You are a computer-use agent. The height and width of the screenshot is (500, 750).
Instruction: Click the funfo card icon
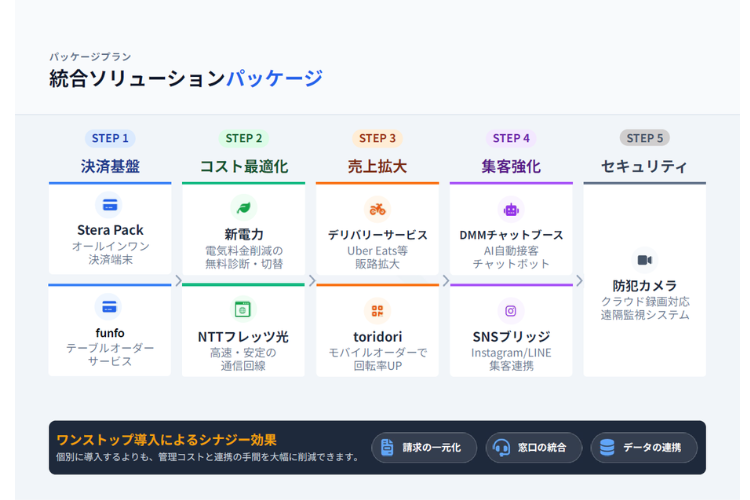(109, 307)
